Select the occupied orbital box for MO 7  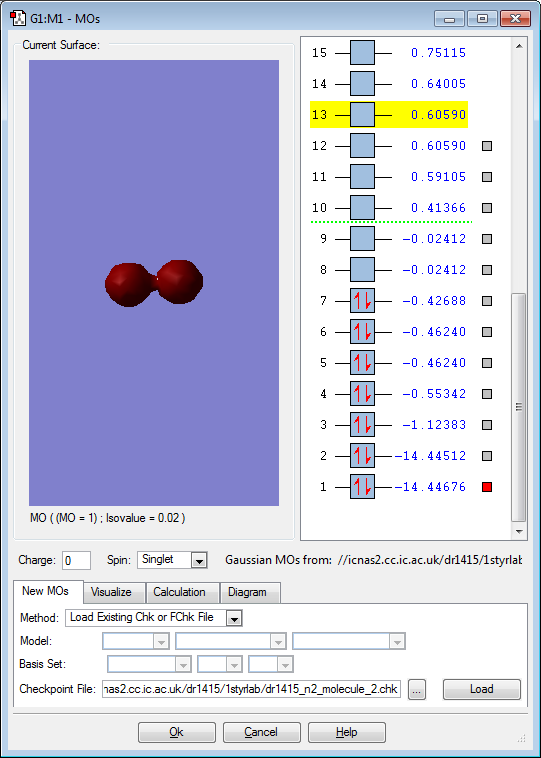point(362,301)
